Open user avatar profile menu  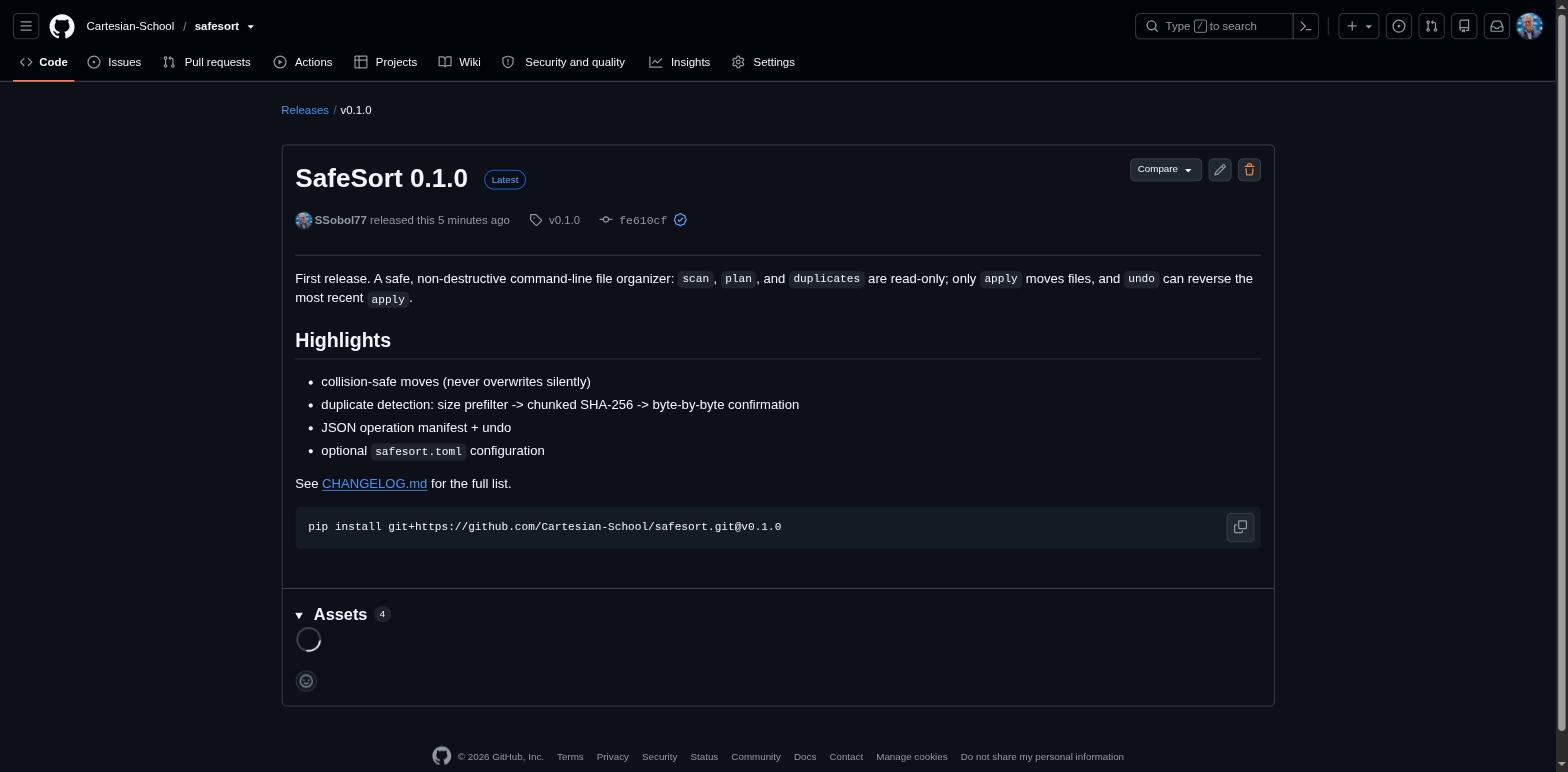click(x=1529, y=26)
